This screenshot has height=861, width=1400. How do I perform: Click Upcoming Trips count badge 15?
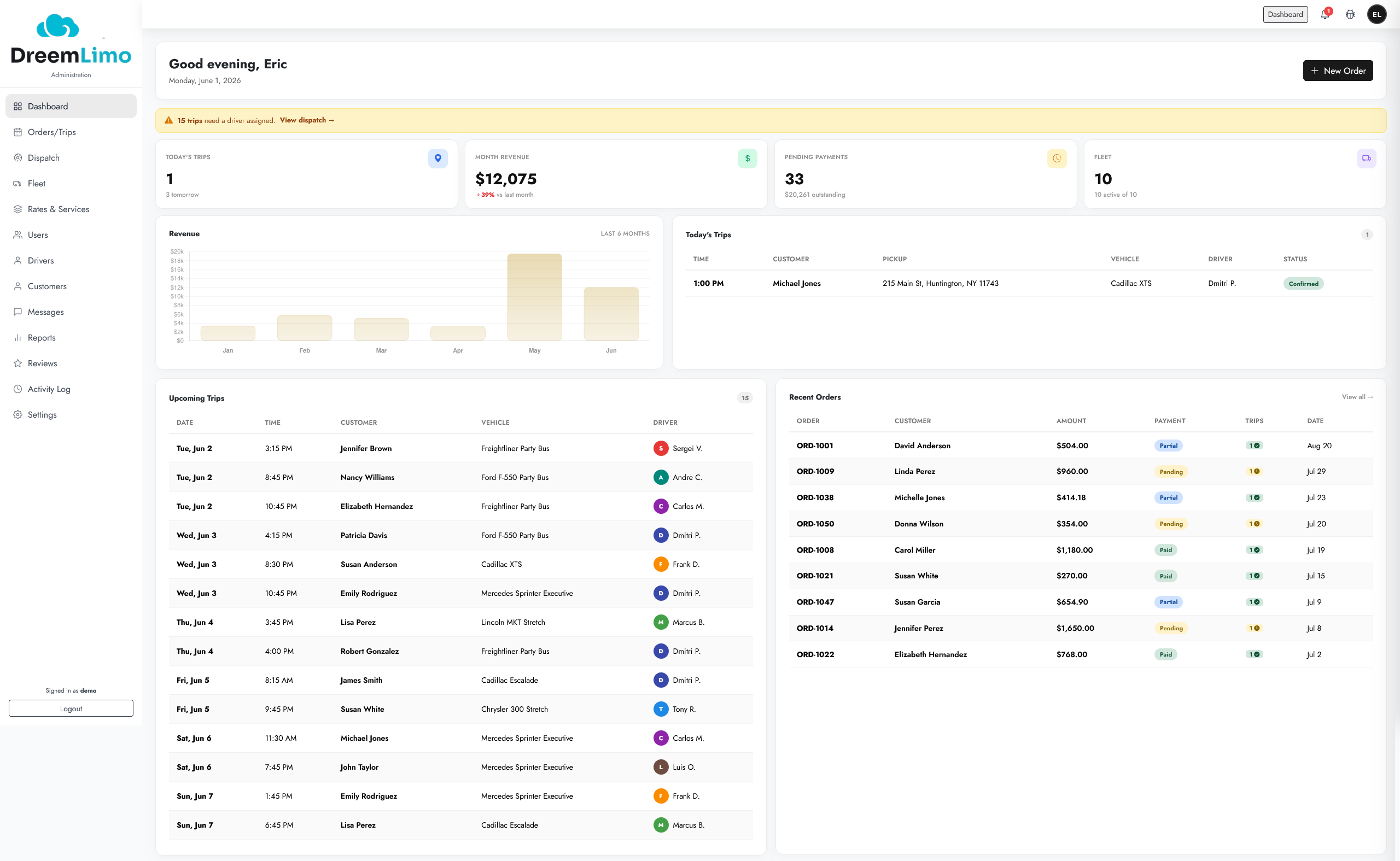(744, 398)
